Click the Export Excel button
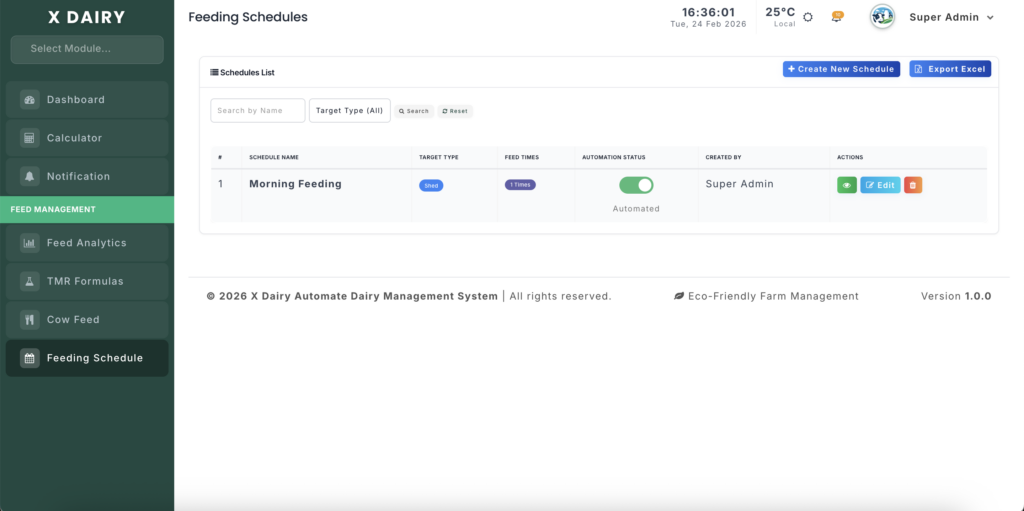 point(949,69)
